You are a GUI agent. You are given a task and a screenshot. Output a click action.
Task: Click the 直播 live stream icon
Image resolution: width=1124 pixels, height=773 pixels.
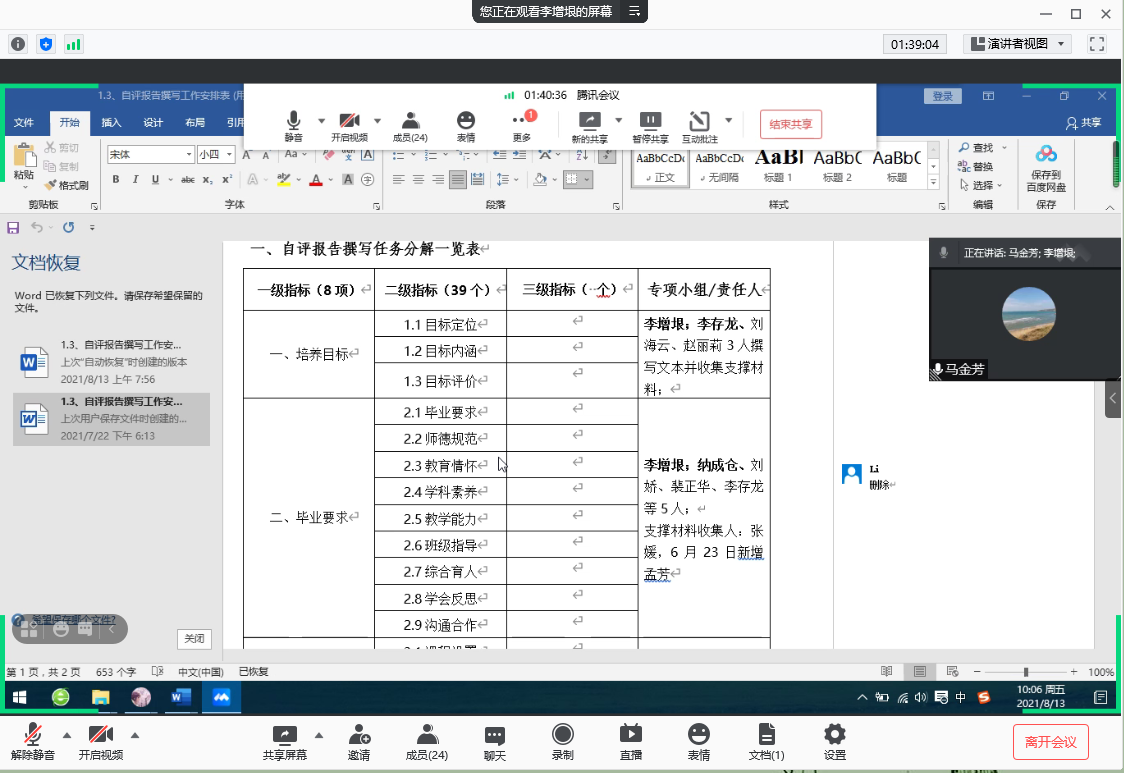tap(631, 741)
